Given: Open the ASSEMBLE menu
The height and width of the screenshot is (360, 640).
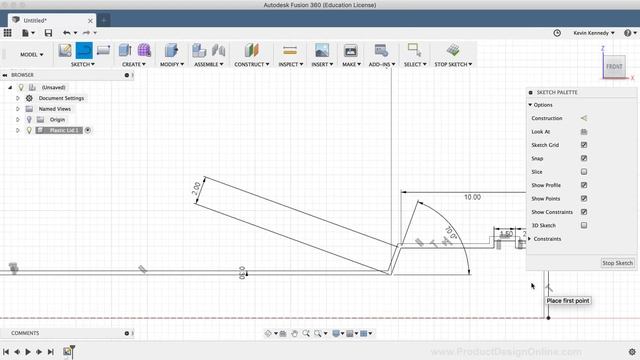Looking at the screenshot, I should pos(209,64).
